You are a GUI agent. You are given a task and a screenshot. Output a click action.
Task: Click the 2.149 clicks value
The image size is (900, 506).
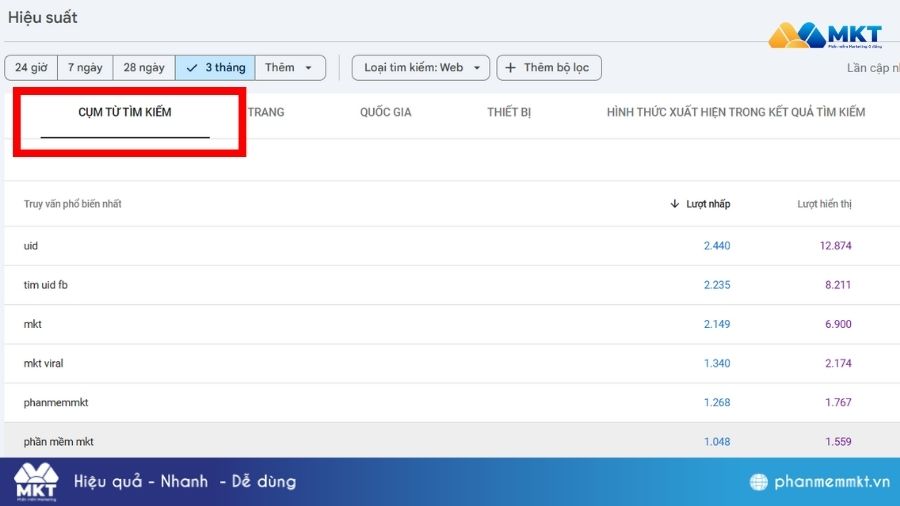coord(717,324)
